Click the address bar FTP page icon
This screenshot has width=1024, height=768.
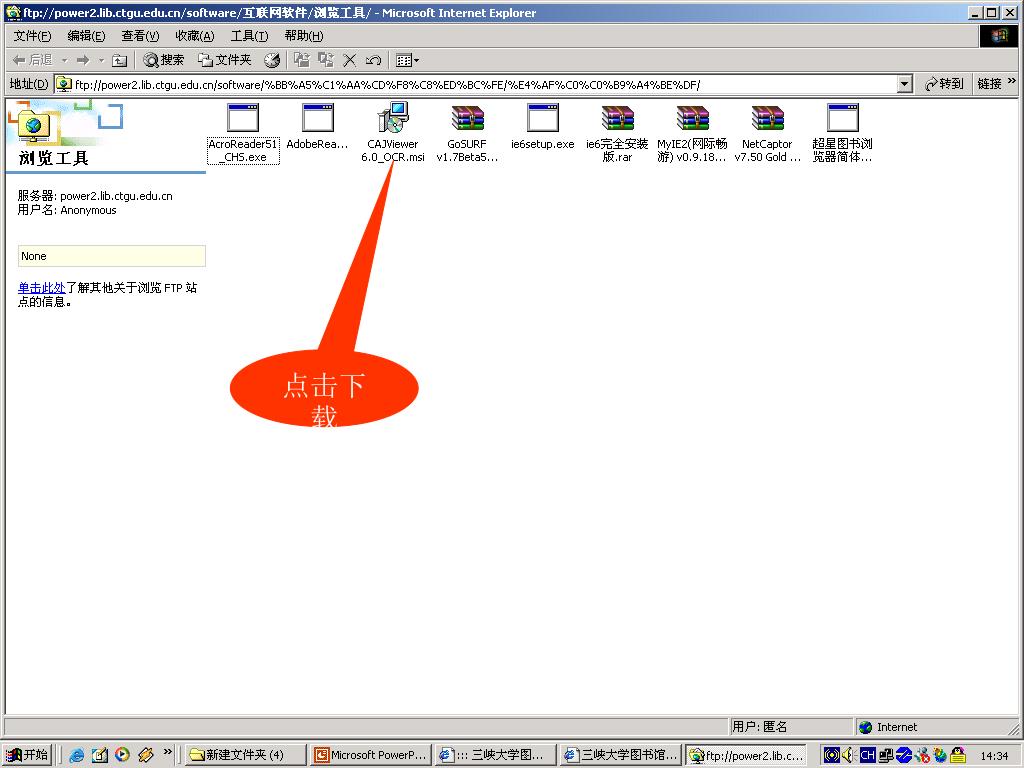pyautogui.click(x=64, y=84)
